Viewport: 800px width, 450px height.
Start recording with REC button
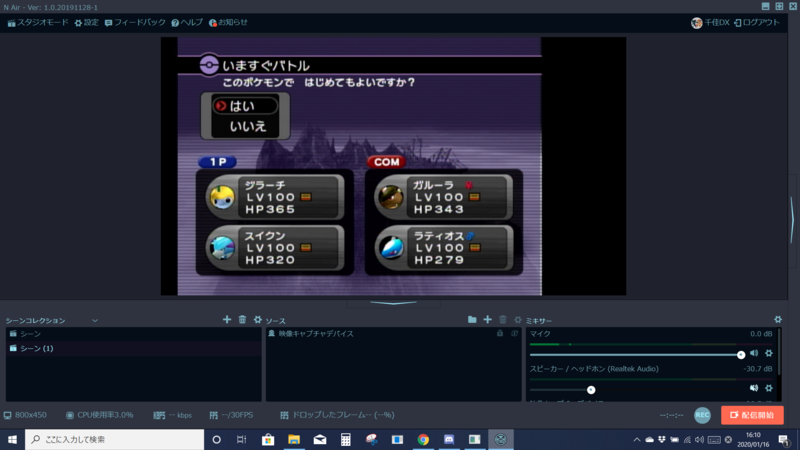(x=703, y=415)
